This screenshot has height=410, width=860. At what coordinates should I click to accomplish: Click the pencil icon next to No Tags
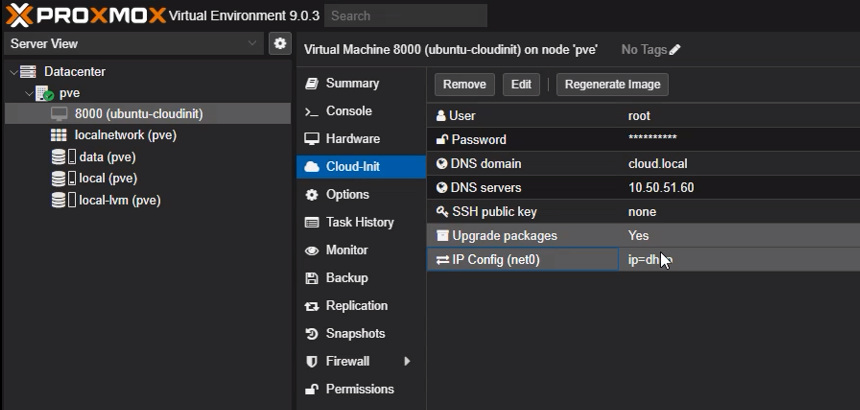675,50
